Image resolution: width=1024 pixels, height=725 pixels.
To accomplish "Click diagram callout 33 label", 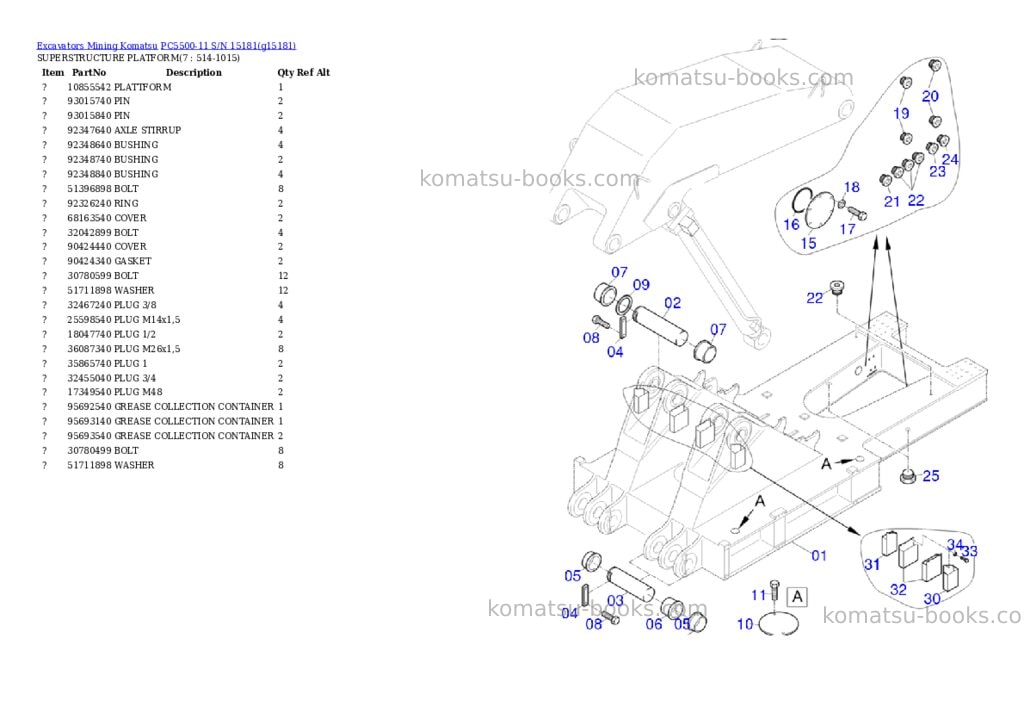I will 970,551.
